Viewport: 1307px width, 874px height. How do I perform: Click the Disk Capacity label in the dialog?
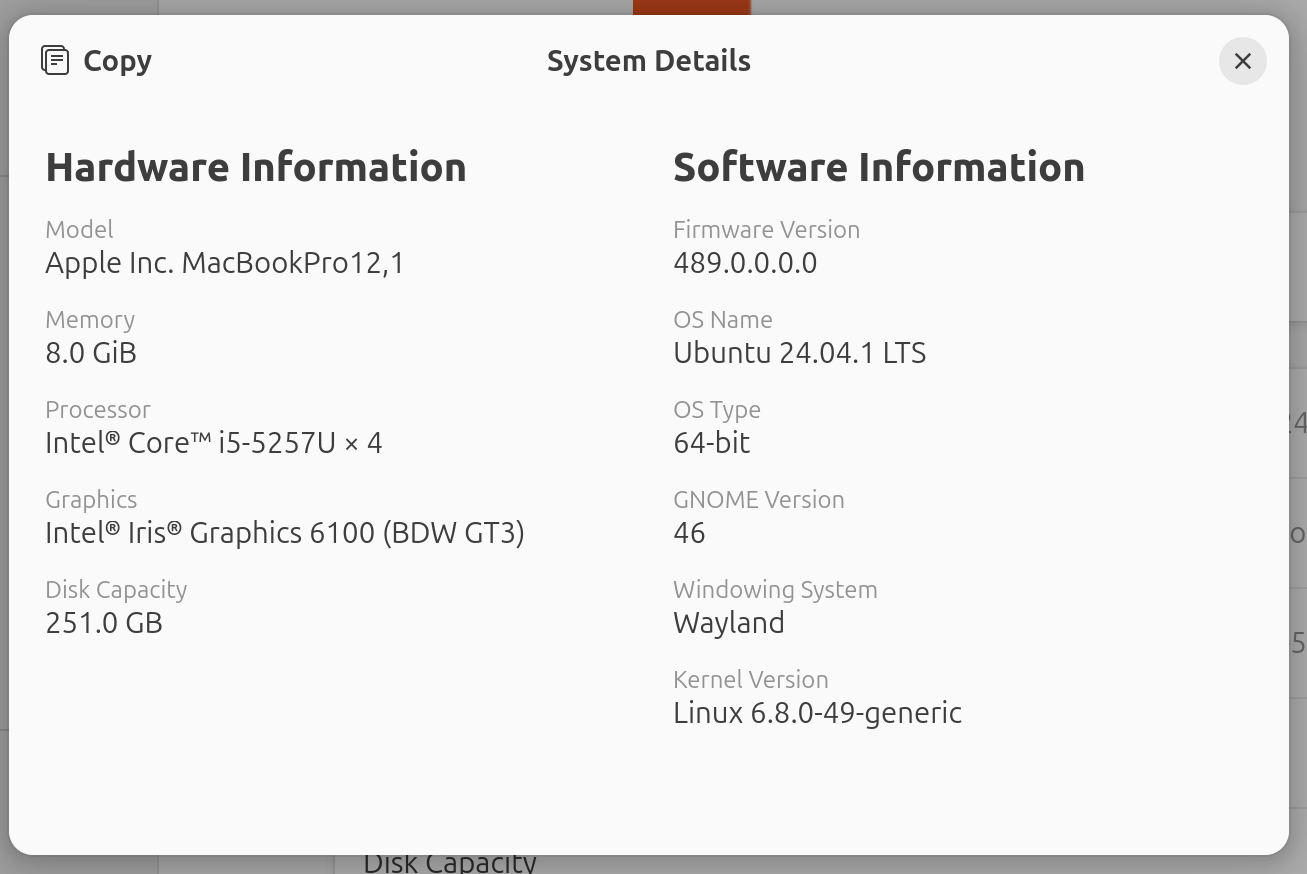pos(116,590)
